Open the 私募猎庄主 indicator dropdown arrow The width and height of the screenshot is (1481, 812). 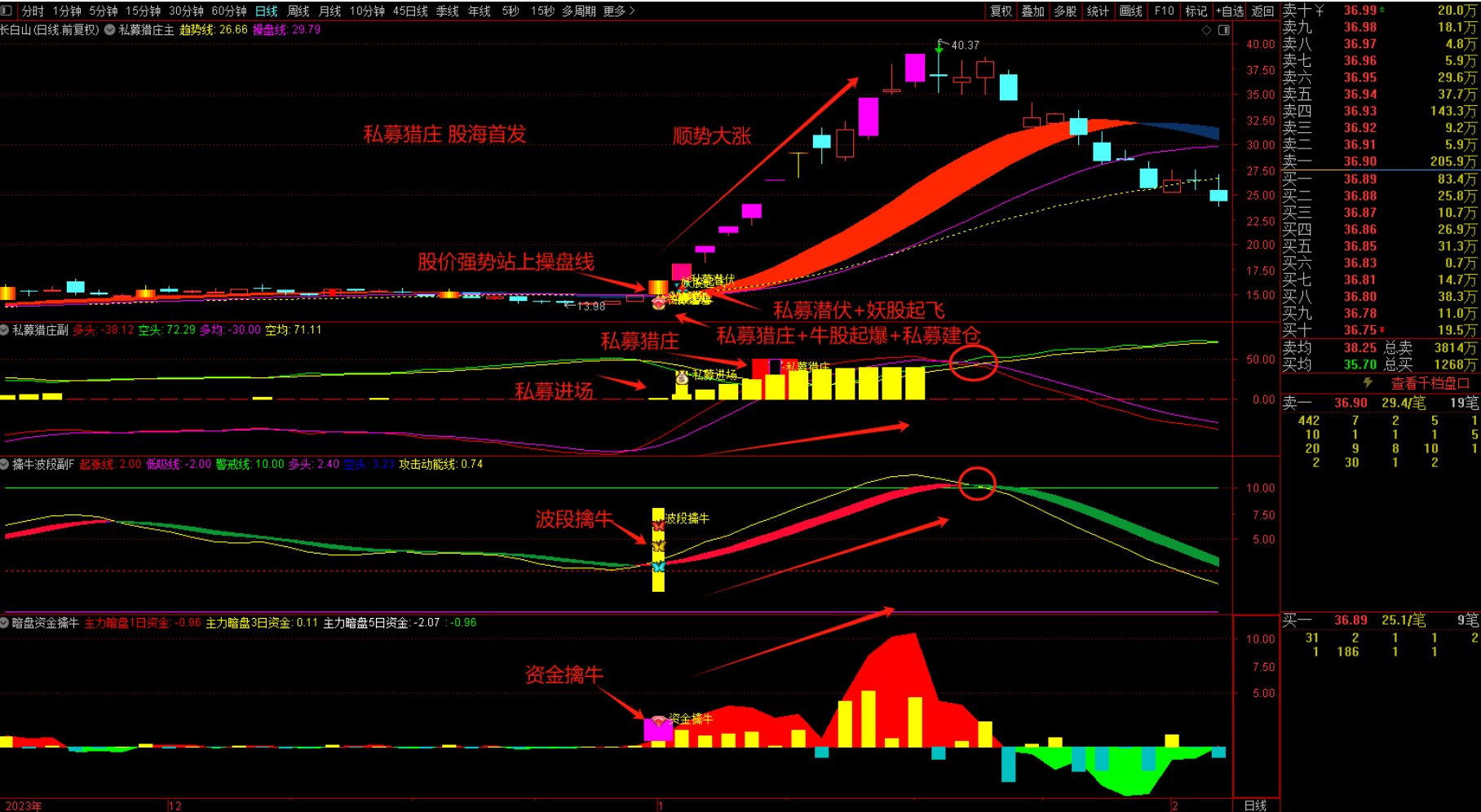click(x=109, y=30)
